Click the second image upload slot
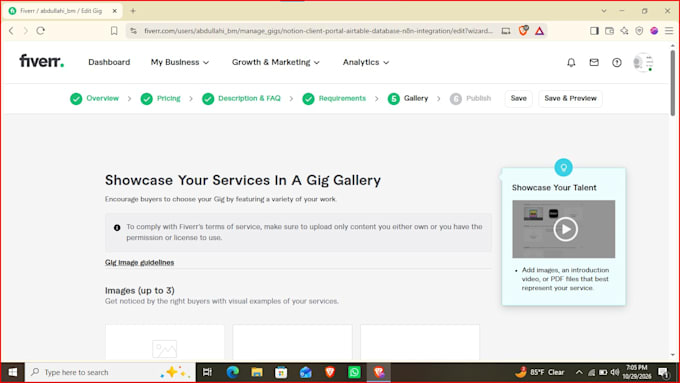 pyautogui.click(x=292, y=343)
